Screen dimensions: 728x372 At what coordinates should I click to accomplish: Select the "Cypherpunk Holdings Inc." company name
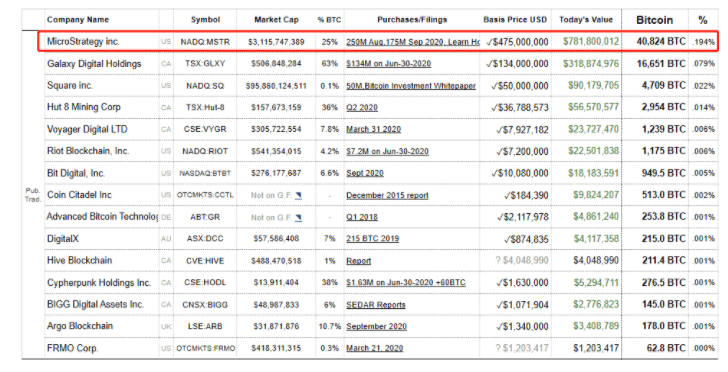[x=99, y=282]
